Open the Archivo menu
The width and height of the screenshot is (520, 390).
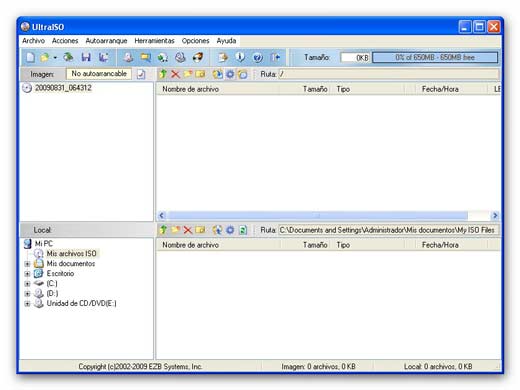33,41
